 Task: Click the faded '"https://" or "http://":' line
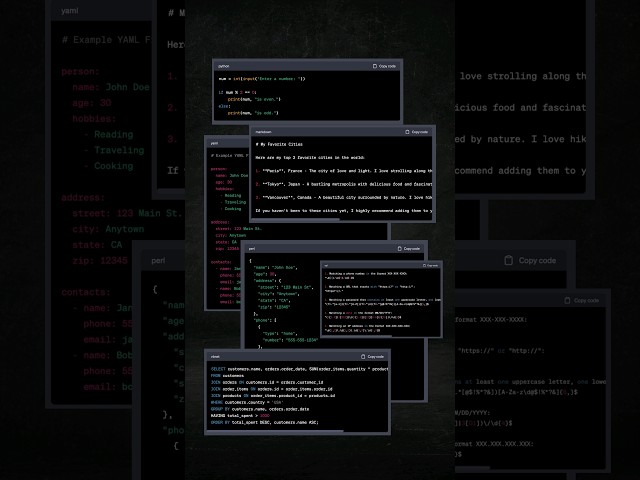point(501,351)
